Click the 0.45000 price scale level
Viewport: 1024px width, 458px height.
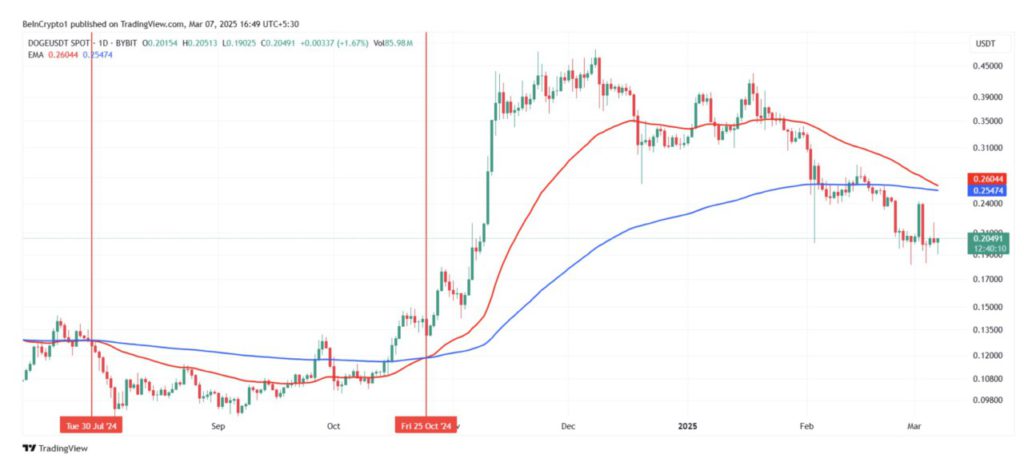point(986,66)
